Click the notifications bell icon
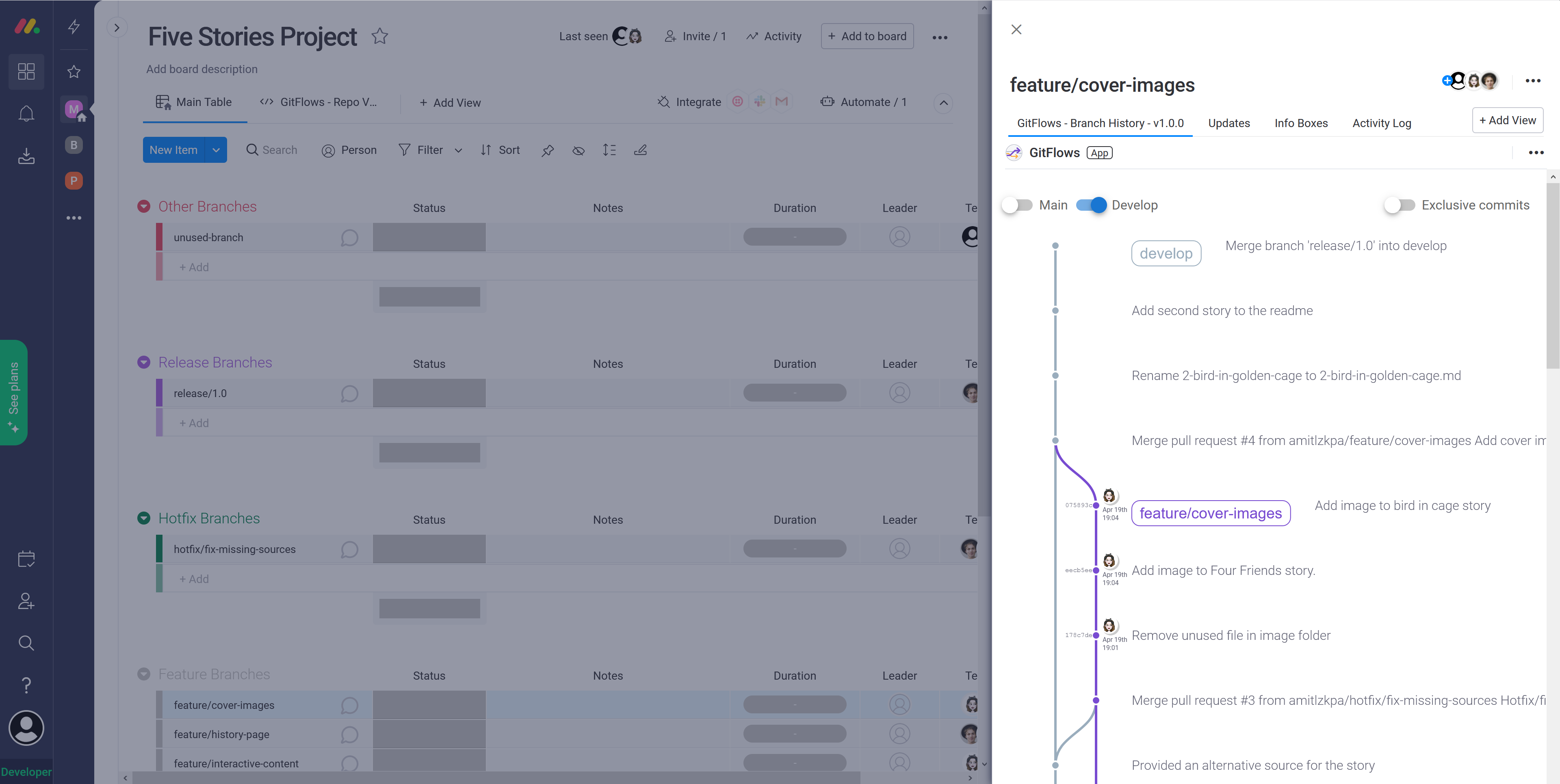Viewport: 1560px width, 784px height. coord(26,114)
